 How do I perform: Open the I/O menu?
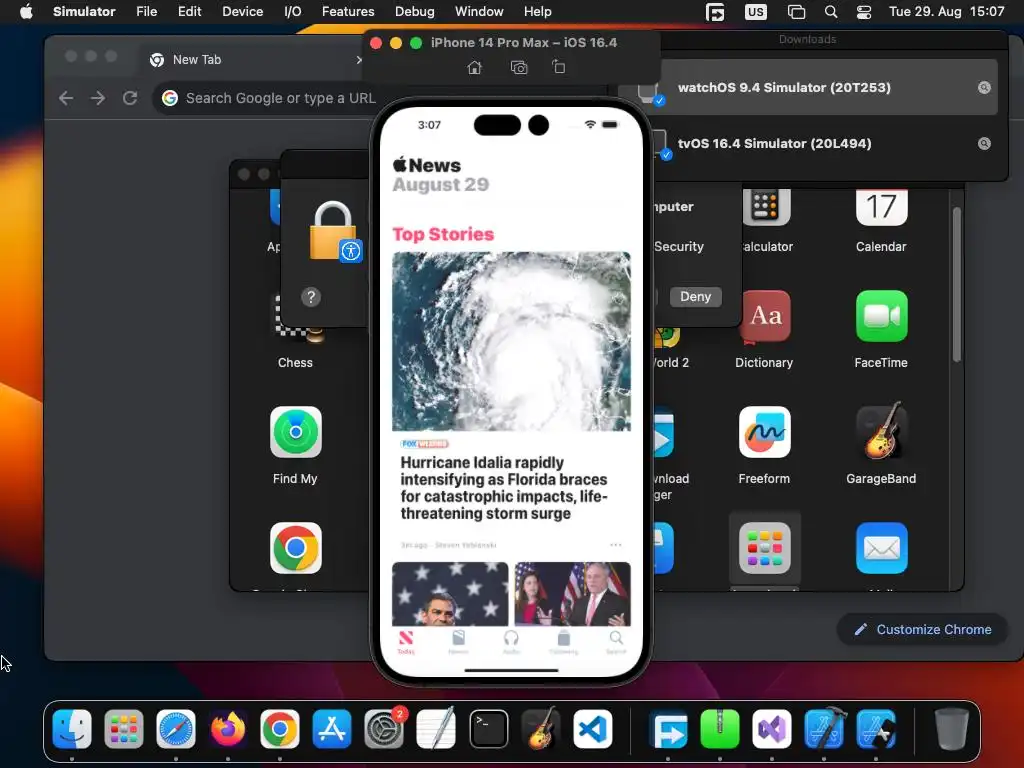pyautogui.click(x=293, y=12)
